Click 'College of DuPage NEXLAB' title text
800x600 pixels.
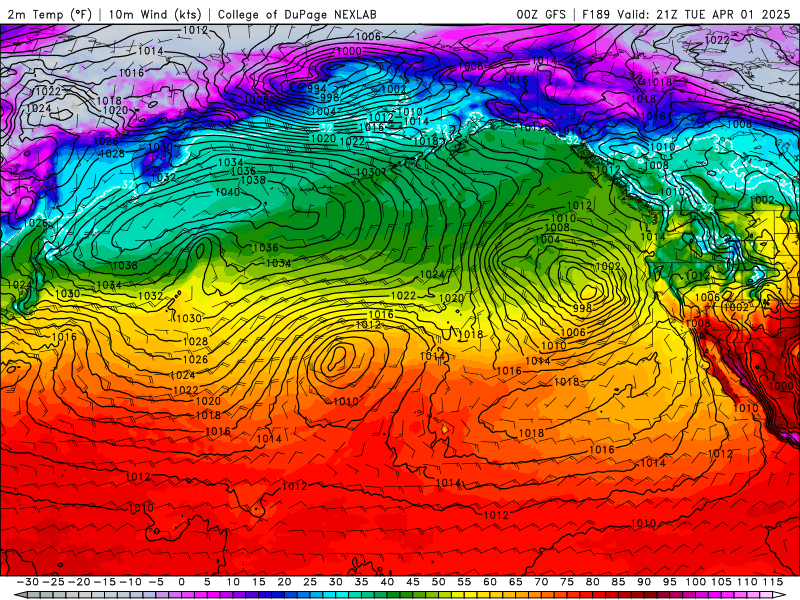pyautogui.click(x=297, y=14)
